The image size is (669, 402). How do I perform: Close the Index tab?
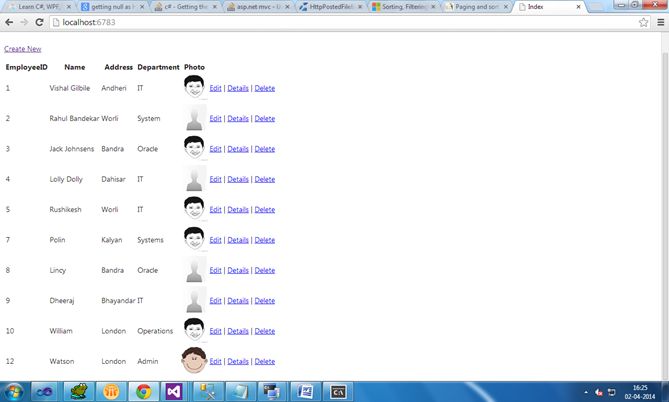click(x=578, y=7)
